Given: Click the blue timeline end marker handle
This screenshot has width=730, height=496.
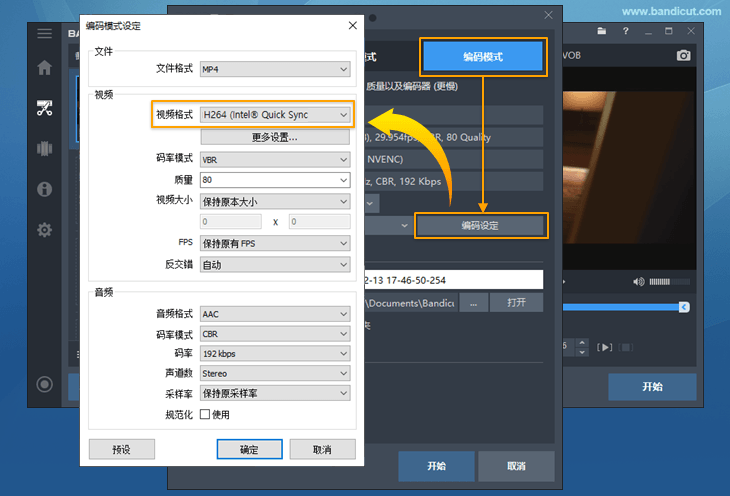Looking at the screenshot, I should 684,307.
